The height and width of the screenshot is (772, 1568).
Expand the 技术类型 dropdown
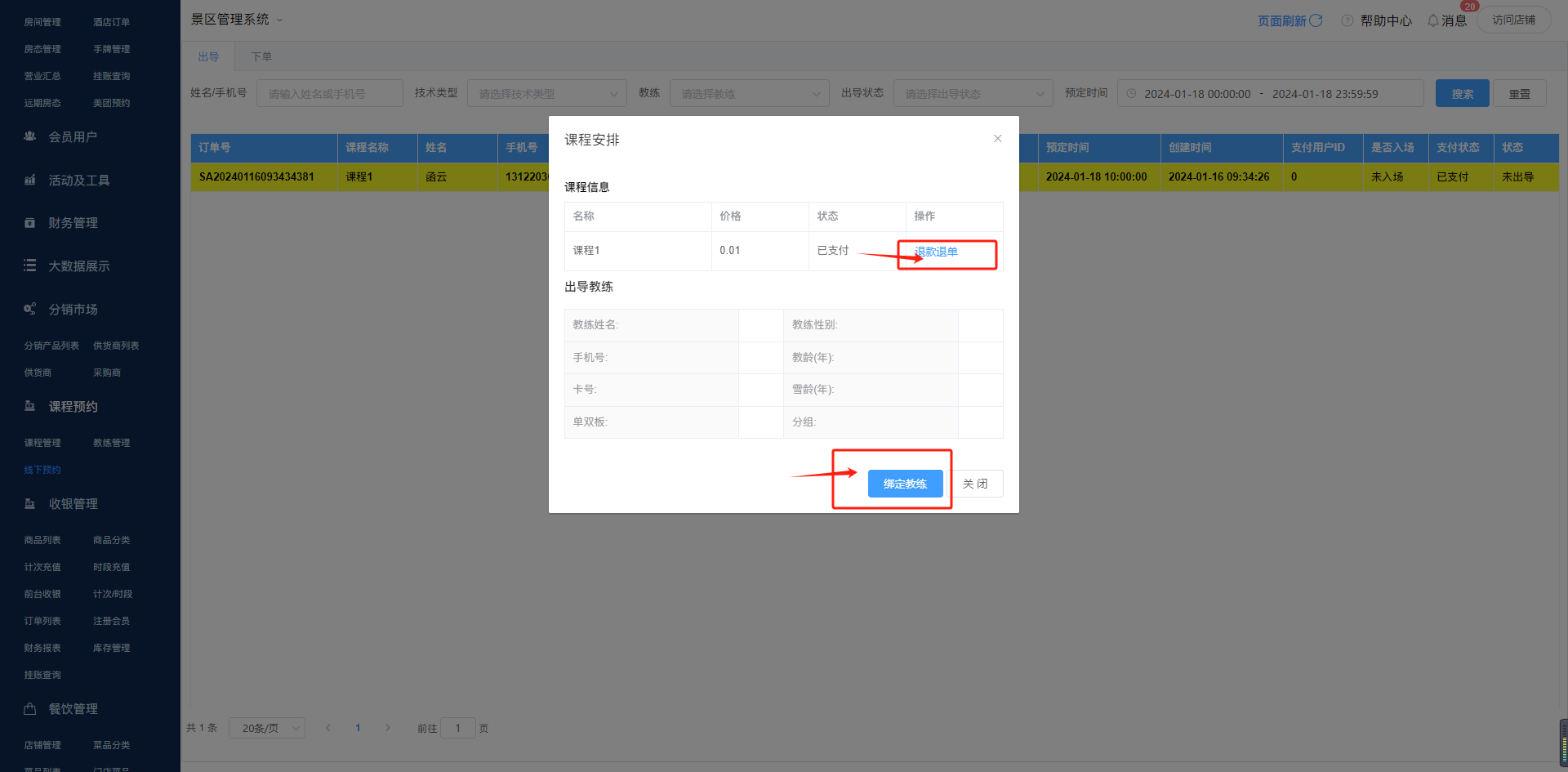click(x=546, y=94)
